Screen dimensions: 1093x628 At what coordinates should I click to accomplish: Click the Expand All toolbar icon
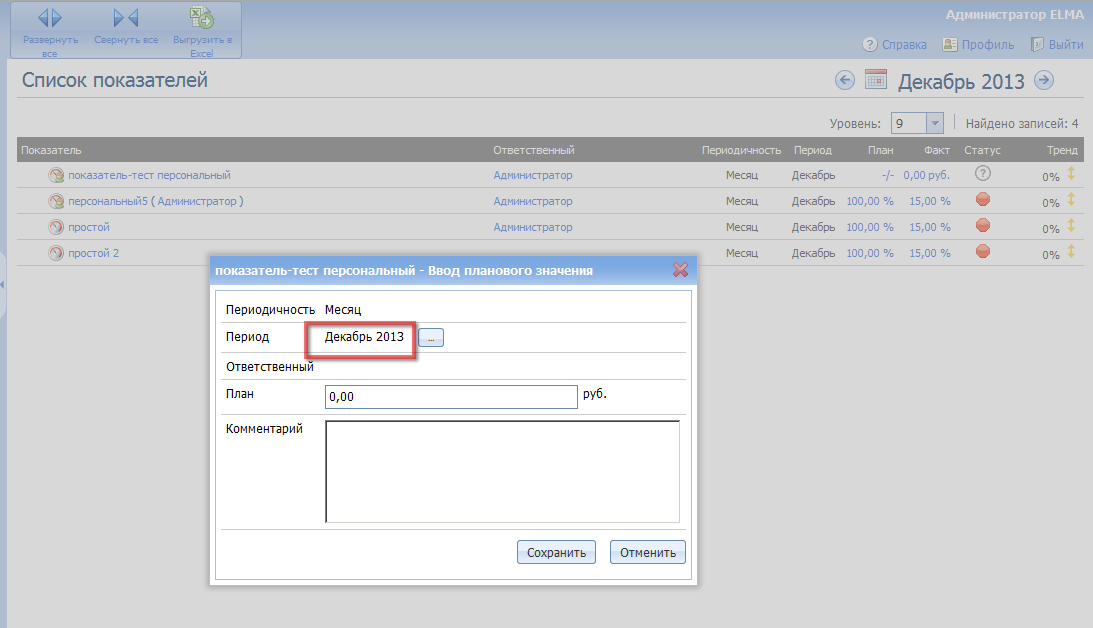tap(50, 18)
